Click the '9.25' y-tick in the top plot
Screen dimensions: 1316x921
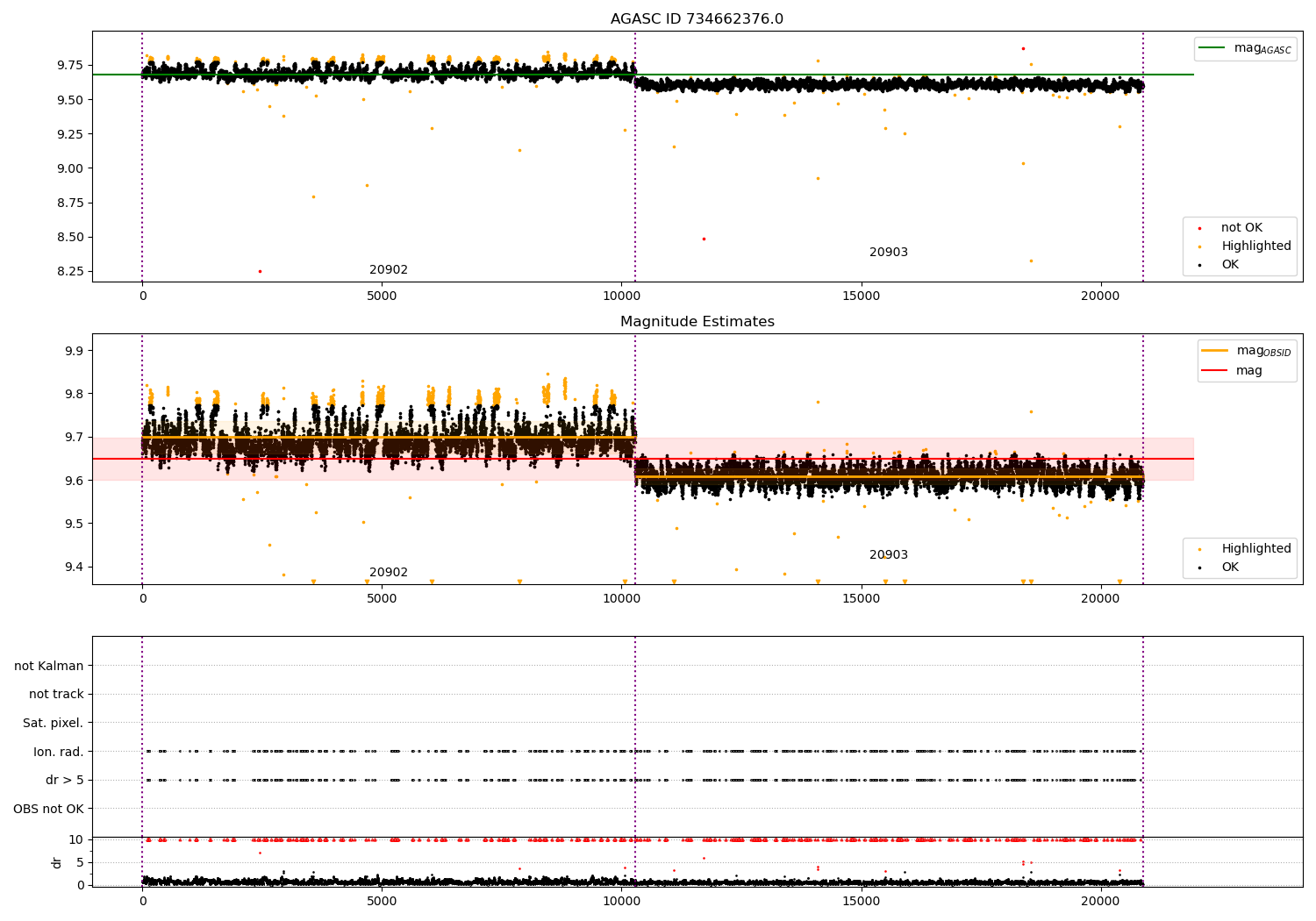pos(70,134)
